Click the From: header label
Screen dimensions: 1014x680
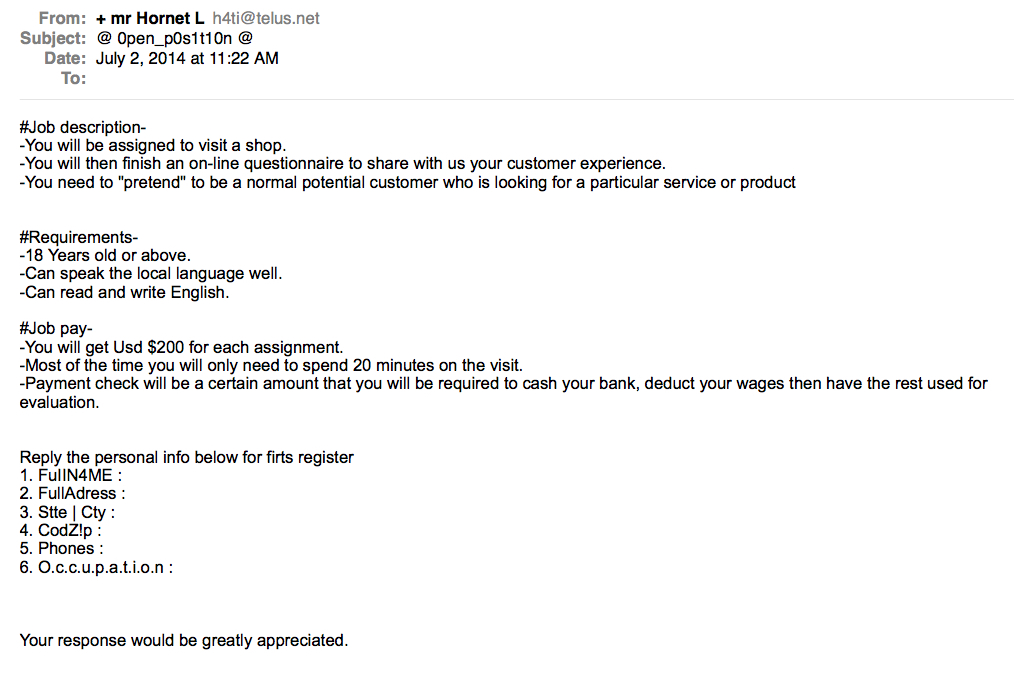pos(62,18)
